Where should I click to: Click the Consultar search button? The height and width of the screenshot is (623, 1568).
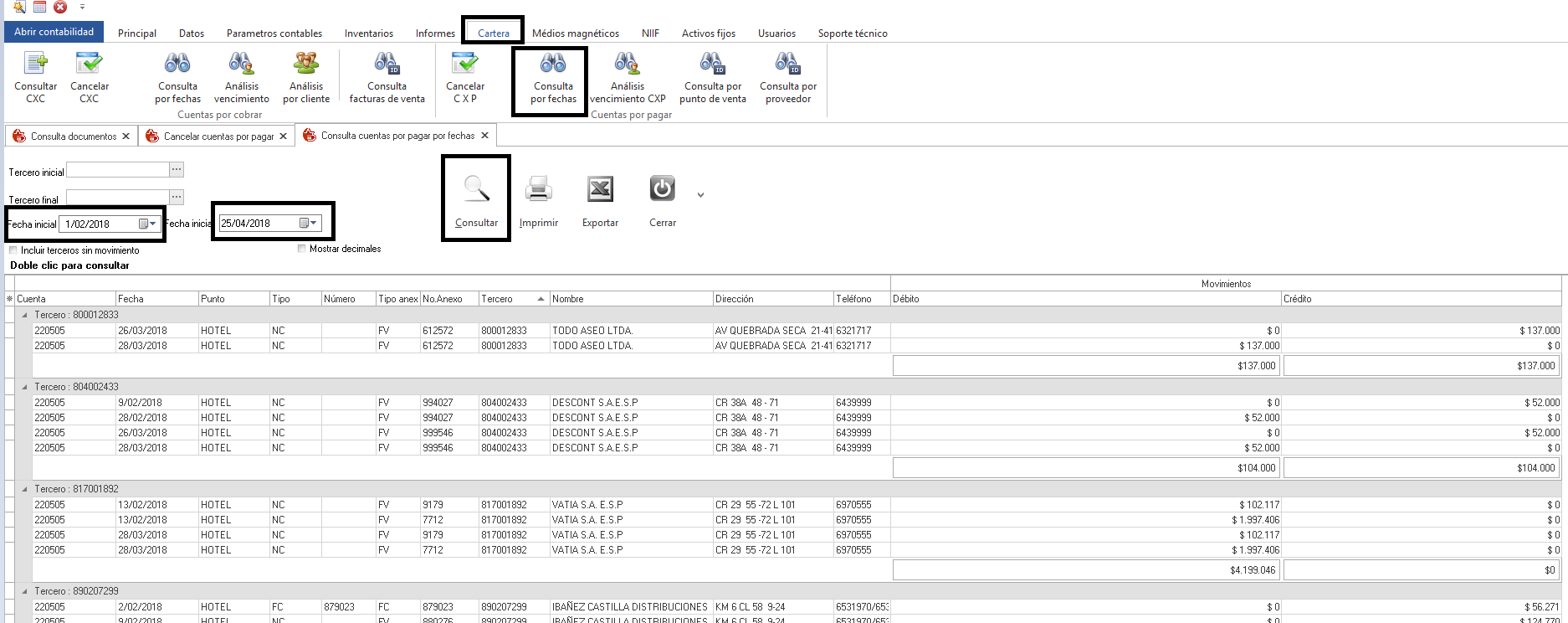click(x=476, y=201)
